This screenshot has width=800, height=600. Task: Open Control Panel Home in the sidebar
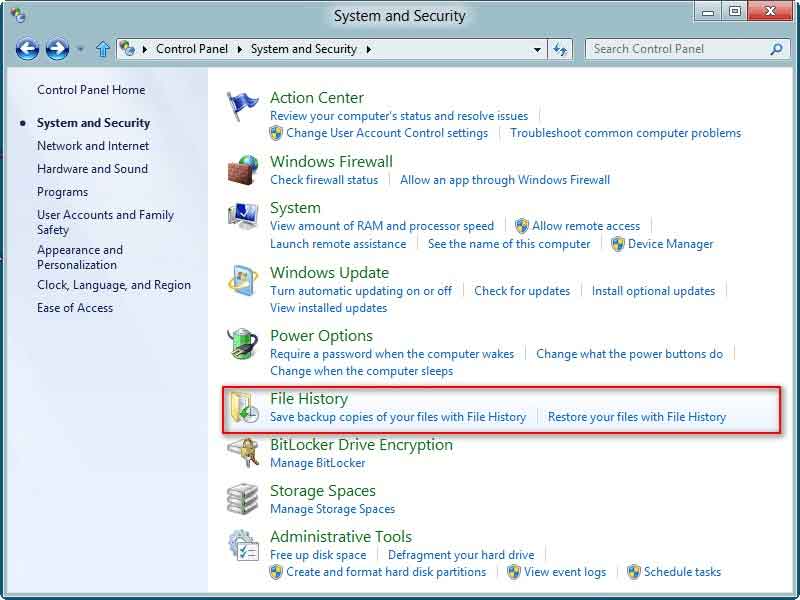pos(91,90)
